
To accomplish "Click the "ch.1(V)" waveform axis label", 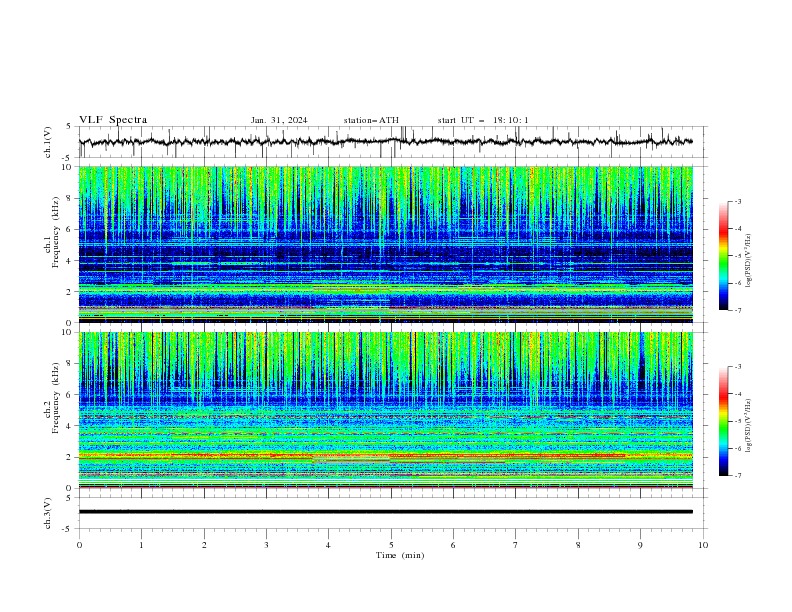I will (48, 142).
